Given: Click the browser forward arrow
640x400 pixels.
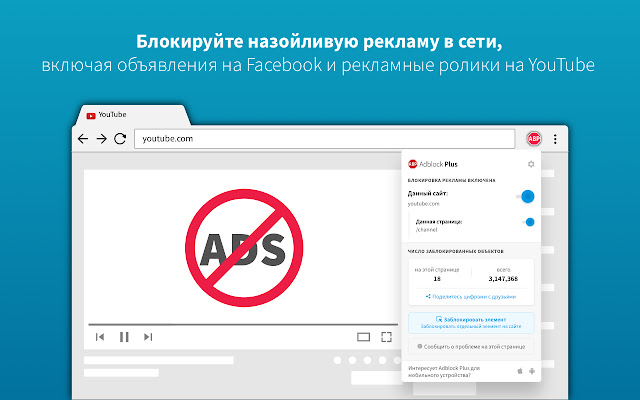Looking at the screenshot, I should tap(102, 138).
